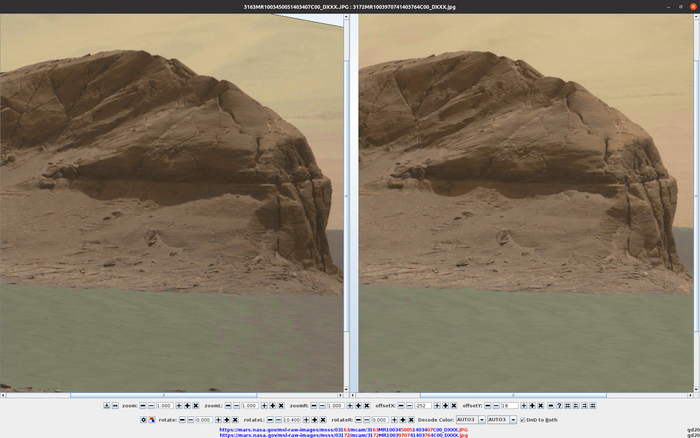Click the thin minus button for zoomR
700x438 pixels.
click(322, 405)
